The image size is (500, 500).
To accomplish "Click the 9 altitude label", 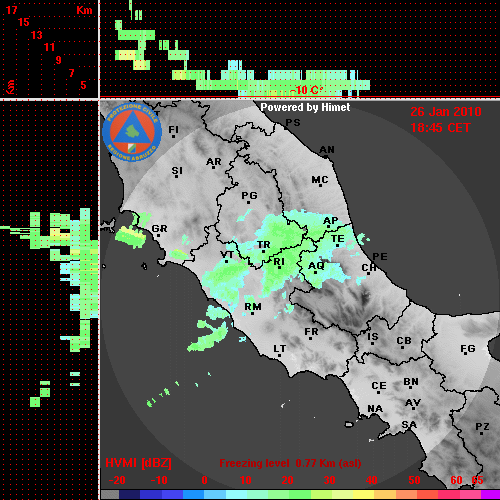I will point(59,60).
